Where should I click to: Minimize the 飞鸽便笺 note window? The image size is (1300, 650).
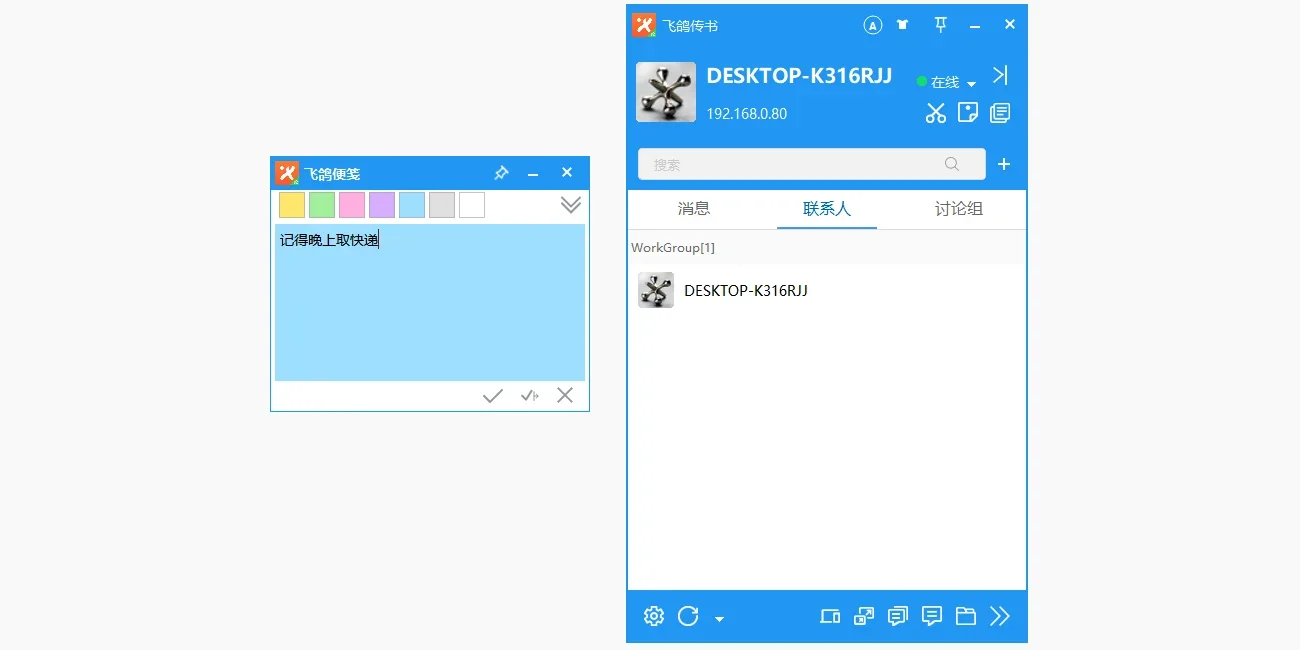pos(533,175)
